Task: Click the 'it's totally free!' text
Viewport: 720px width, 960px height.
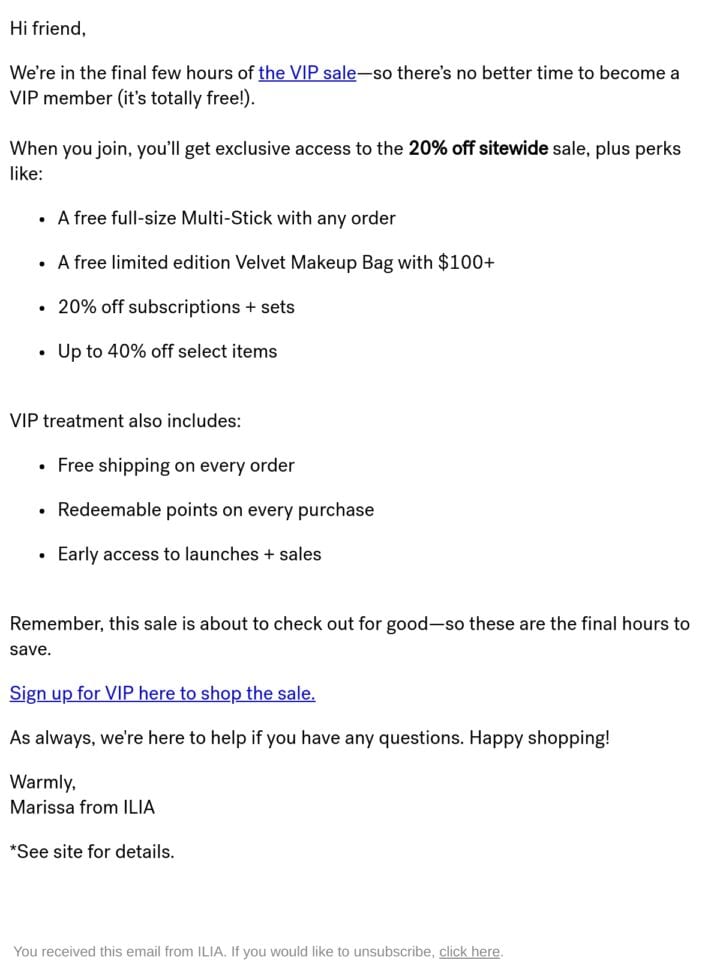Action: (x=186, y=98)
